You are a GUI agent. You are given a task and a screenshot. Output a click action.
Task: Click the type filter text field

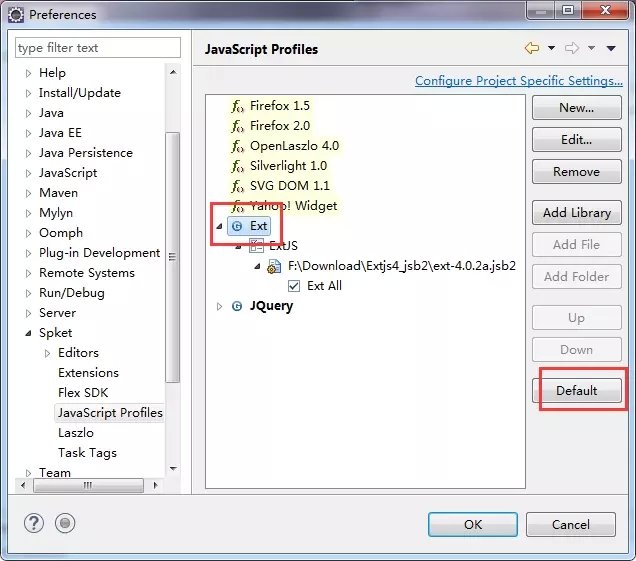tap(98, 48)
